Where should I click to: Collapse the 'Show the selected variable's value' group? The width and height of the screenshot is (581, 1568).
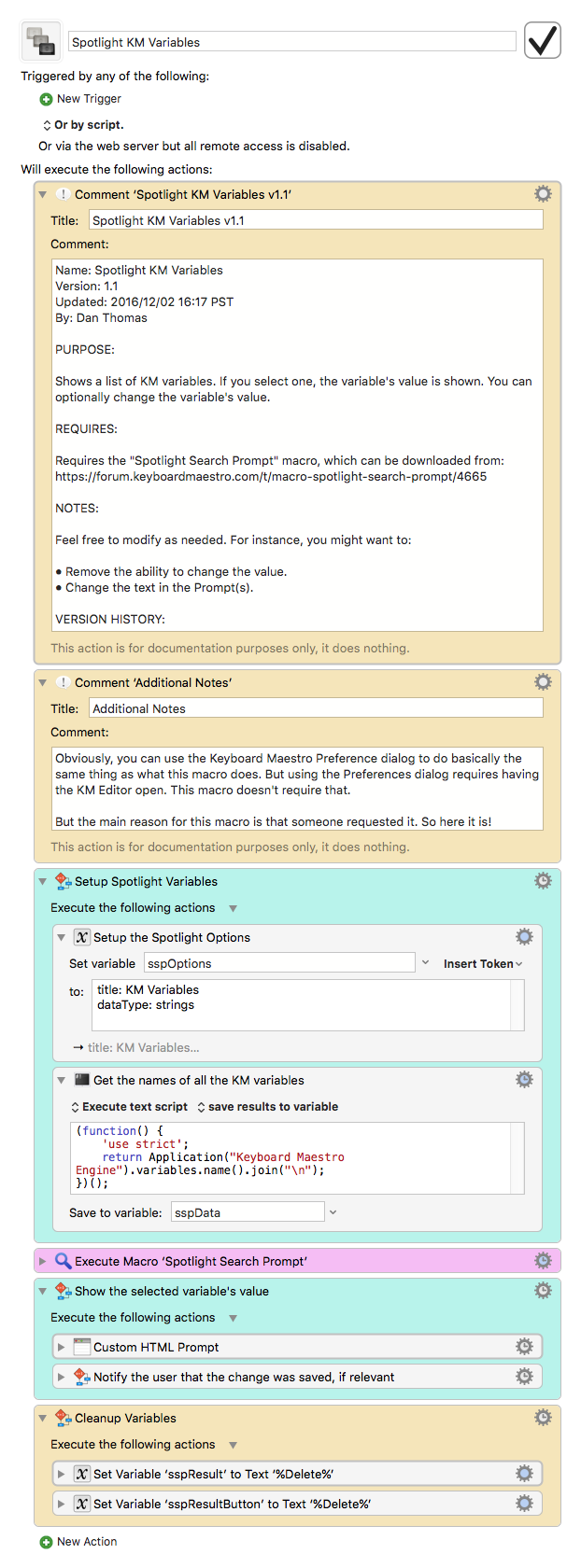(x=43, y=1292)
